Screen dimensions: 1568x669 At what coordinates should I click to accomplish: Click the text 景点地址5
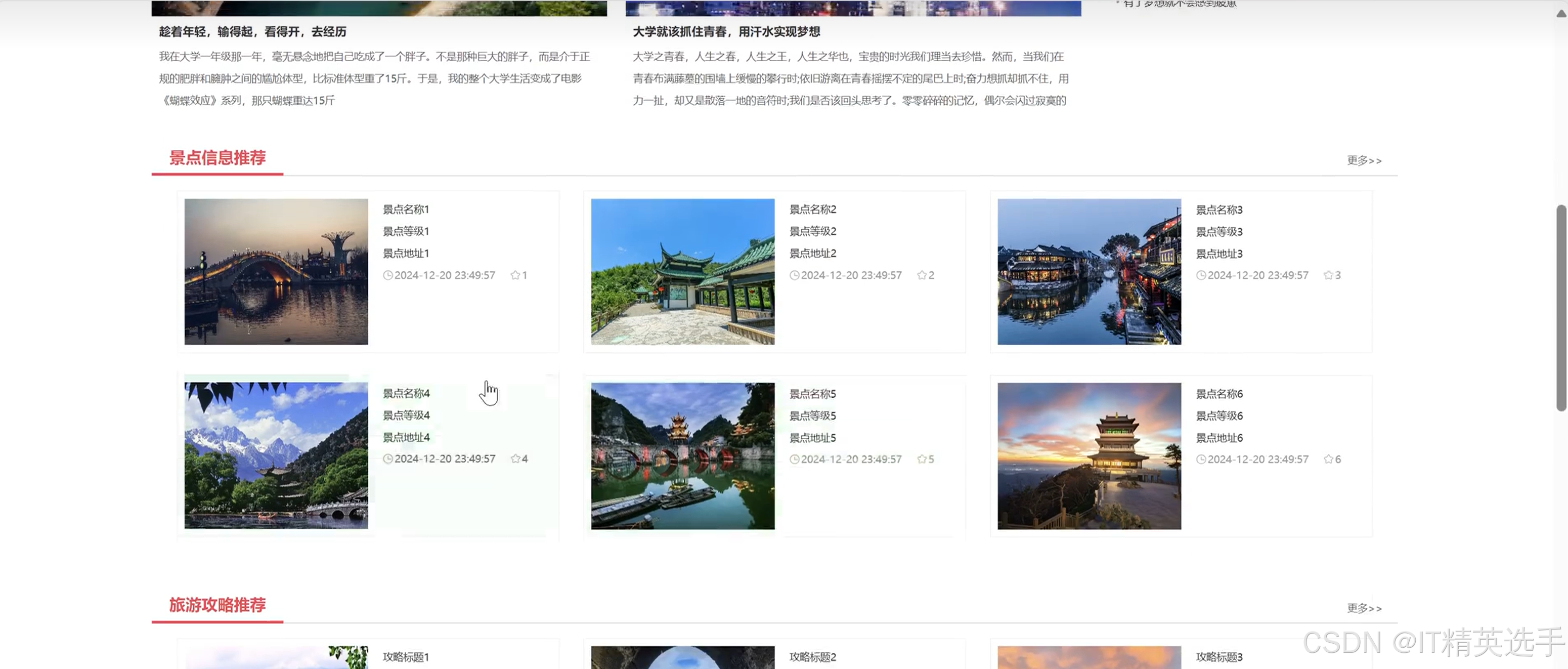[813, 438]
